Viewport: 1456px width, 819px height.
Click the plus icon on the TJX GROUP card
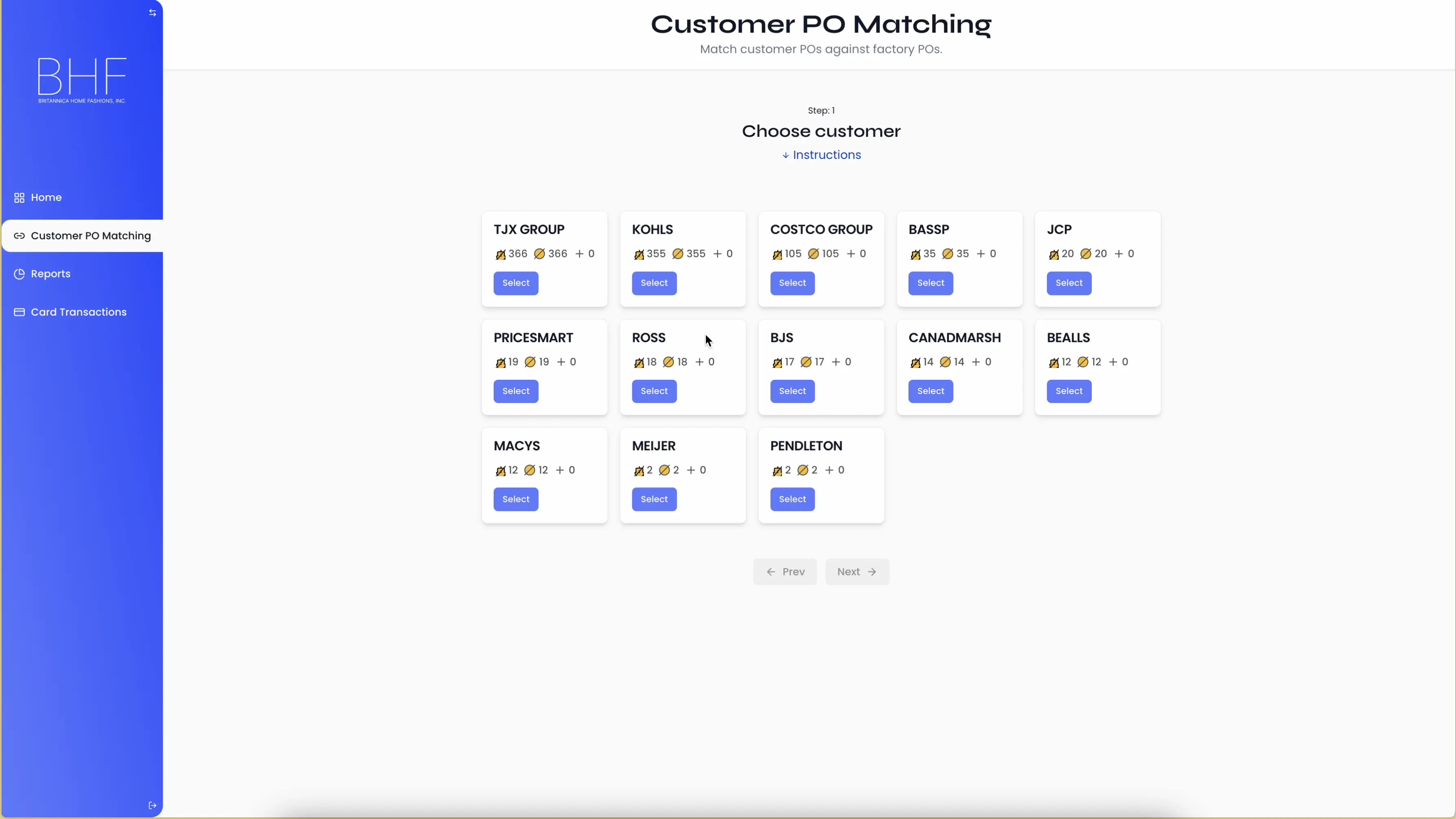pos(579,254)
